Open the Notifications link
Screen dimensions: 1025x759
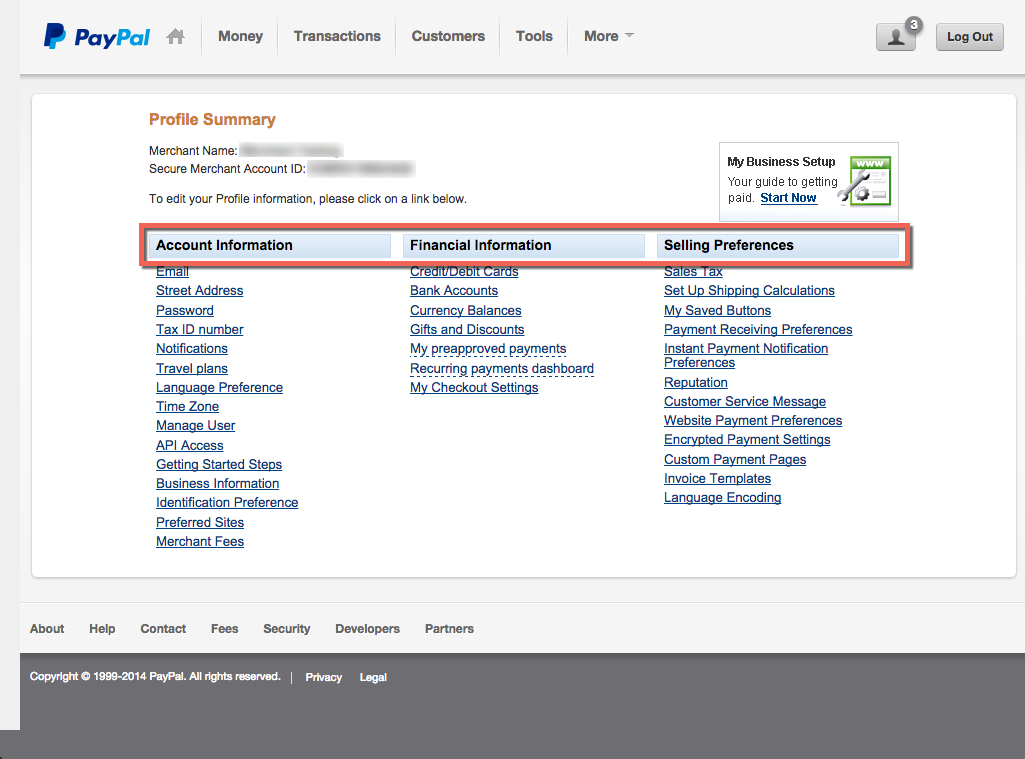[192, 348]
